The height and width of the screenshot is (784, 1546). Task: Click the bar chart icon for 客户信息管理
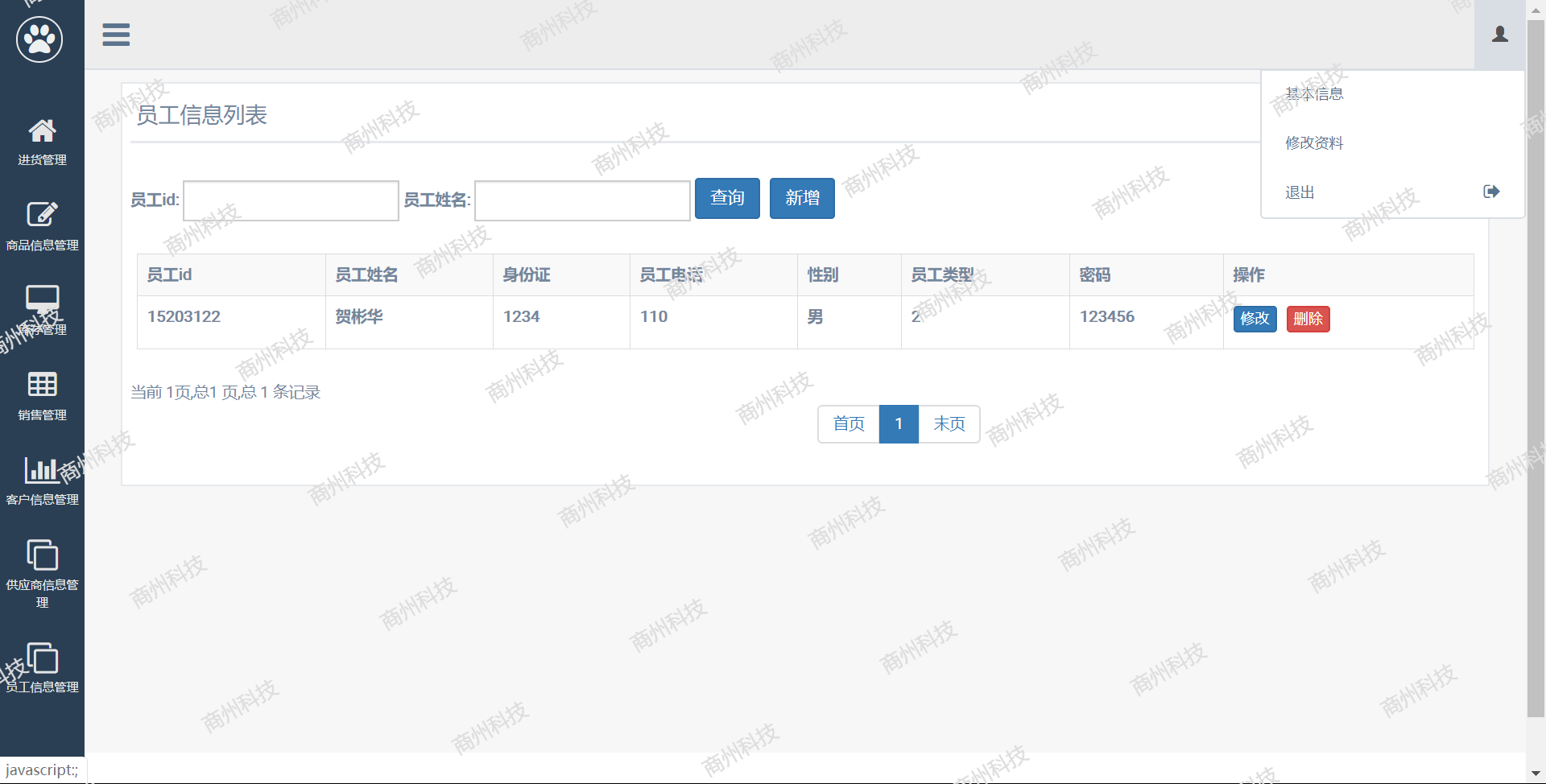(42, 469)
